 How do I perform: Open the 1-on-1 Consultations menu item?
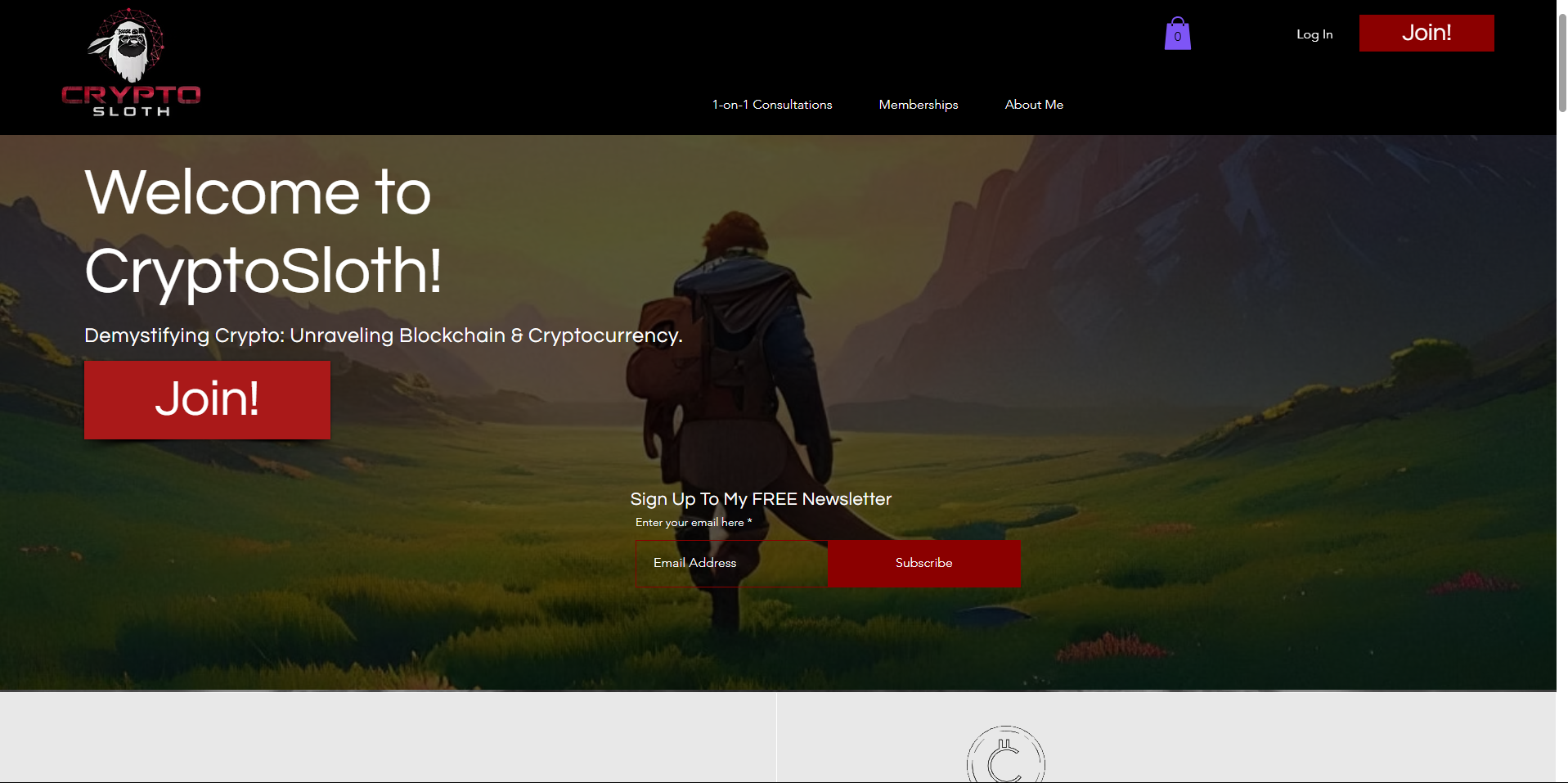(x=772, y=105)
